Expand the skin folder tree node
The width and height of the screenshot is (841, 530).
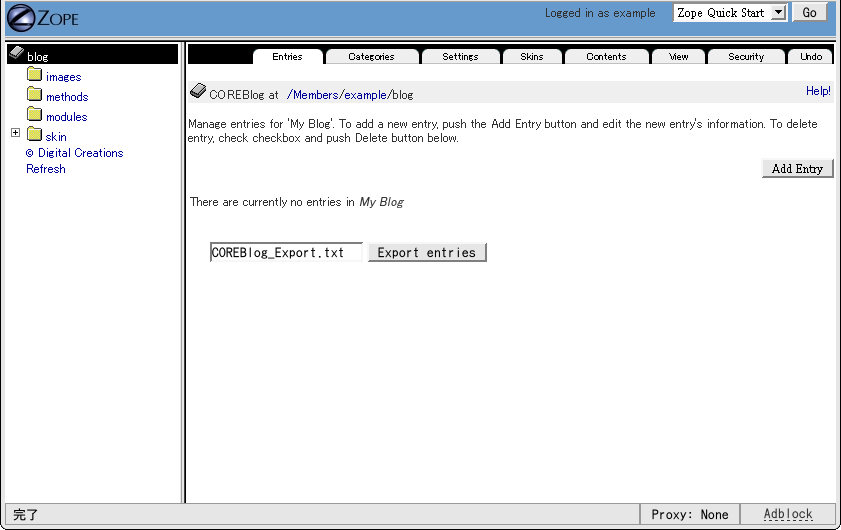coord(15,134)
